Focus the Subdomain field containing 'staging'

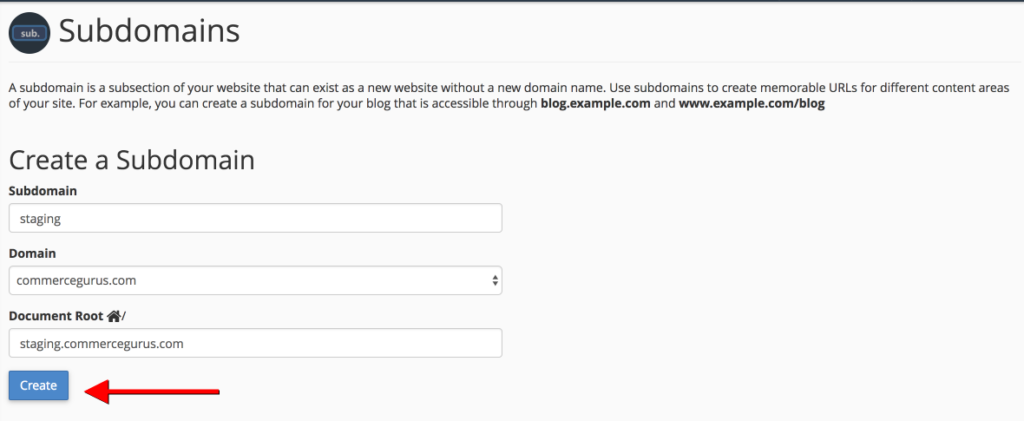pos(255,218)
